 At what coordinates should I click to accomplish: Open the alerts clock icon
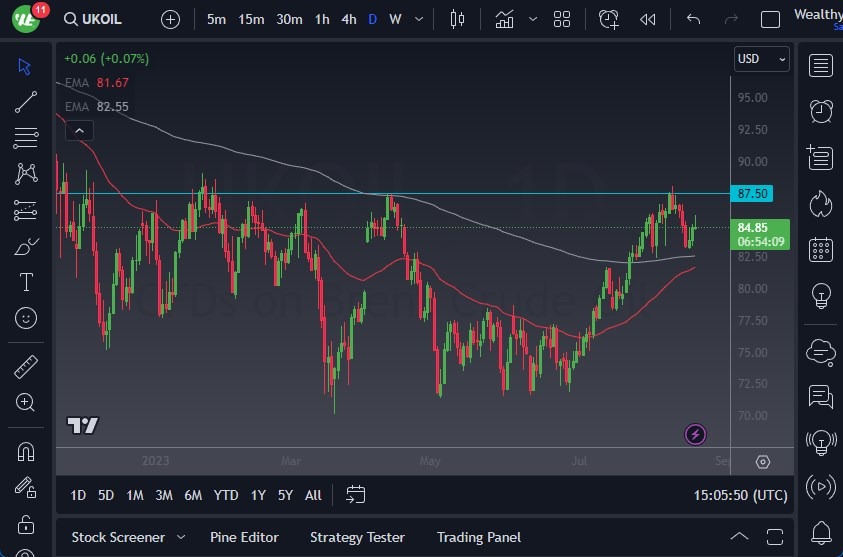point(821,110)
